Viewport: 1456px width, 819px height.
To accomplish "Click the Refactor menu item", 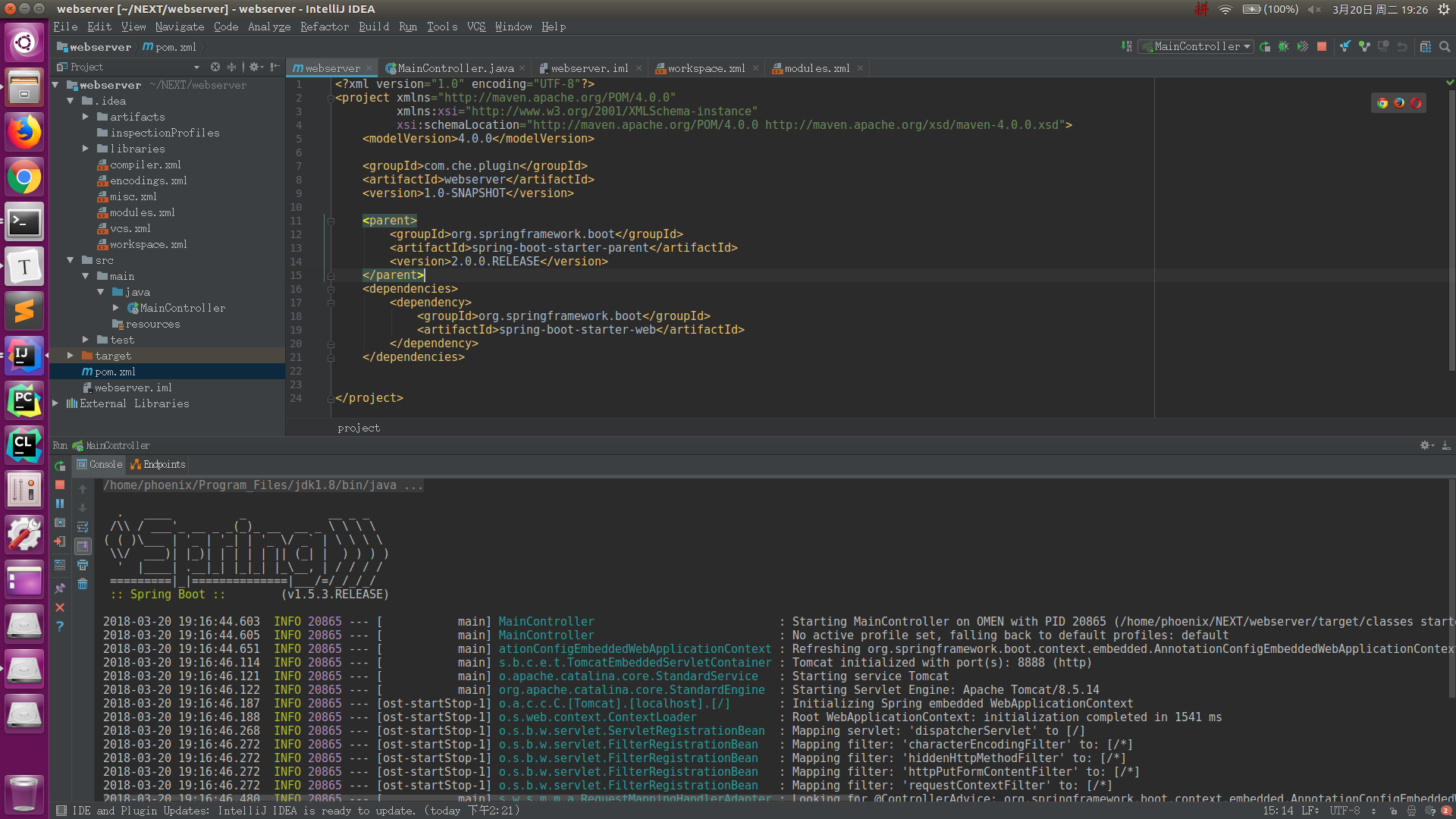I will (325, 27).
